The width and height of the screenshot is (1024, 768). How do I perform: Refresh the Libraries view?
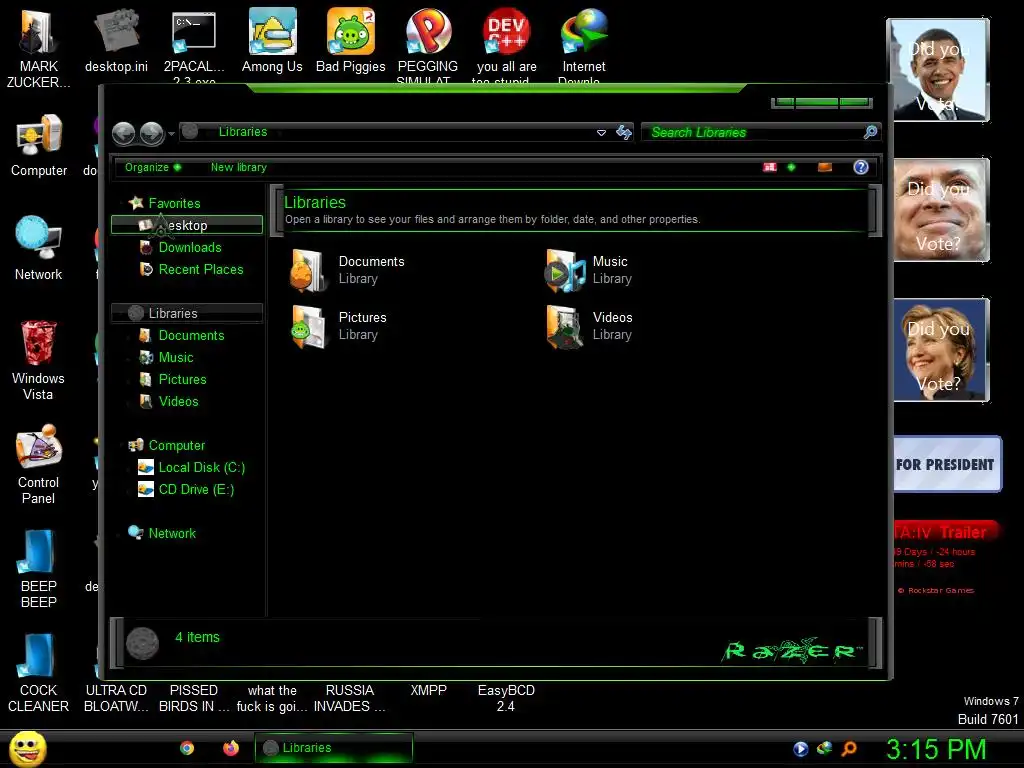coord(624,133)
